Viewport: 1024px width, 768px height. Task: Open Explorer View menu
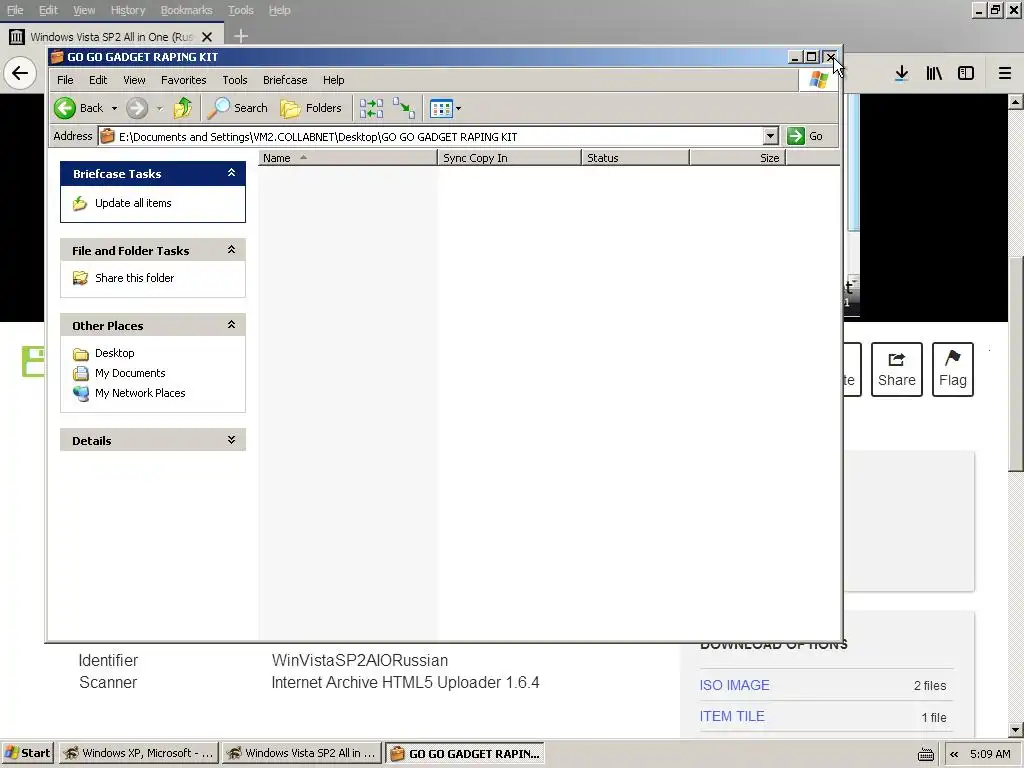[x=134, y=80]
